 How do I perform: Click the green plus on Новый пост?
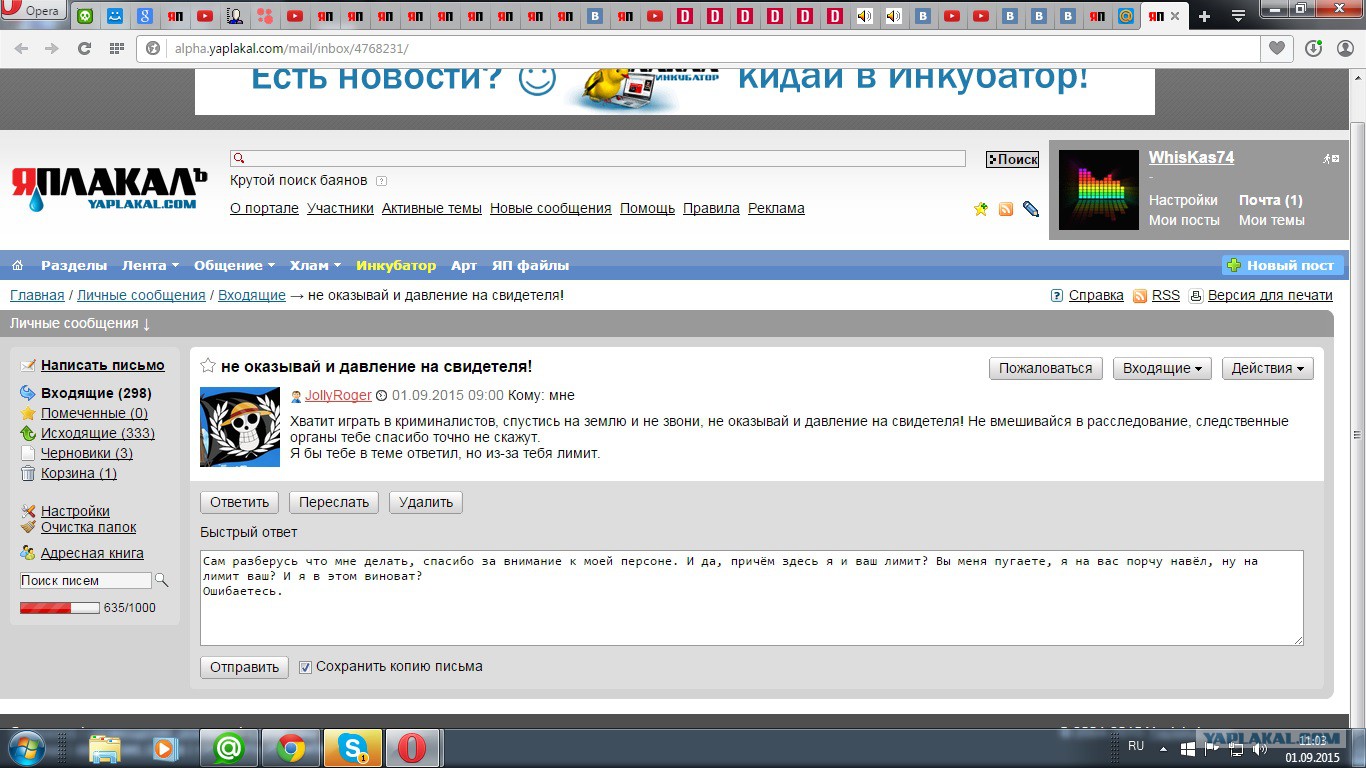(1234, 265)
